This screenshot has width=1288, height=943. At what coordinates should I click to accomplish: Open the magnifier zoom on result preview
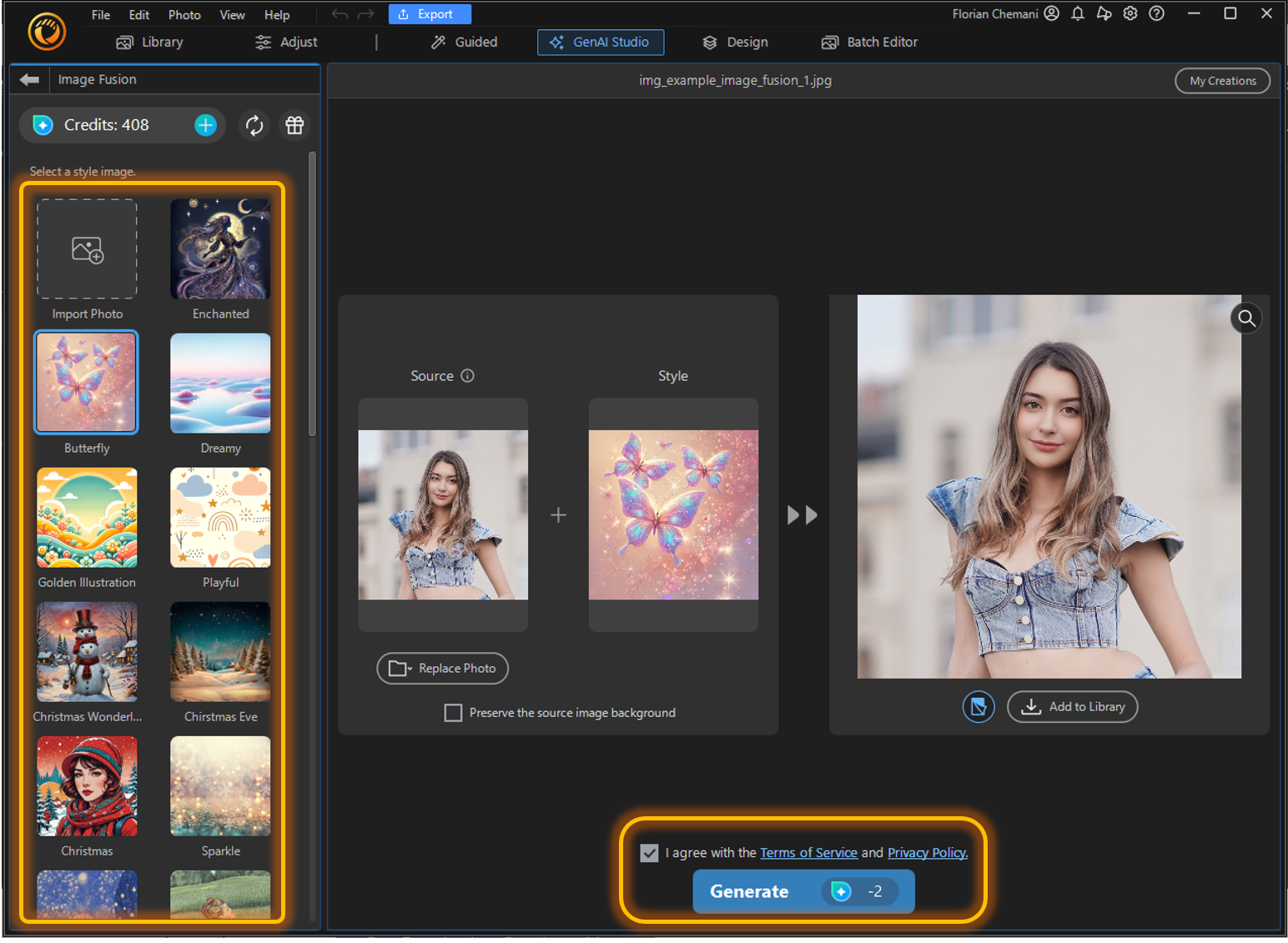click(1245, 318)
